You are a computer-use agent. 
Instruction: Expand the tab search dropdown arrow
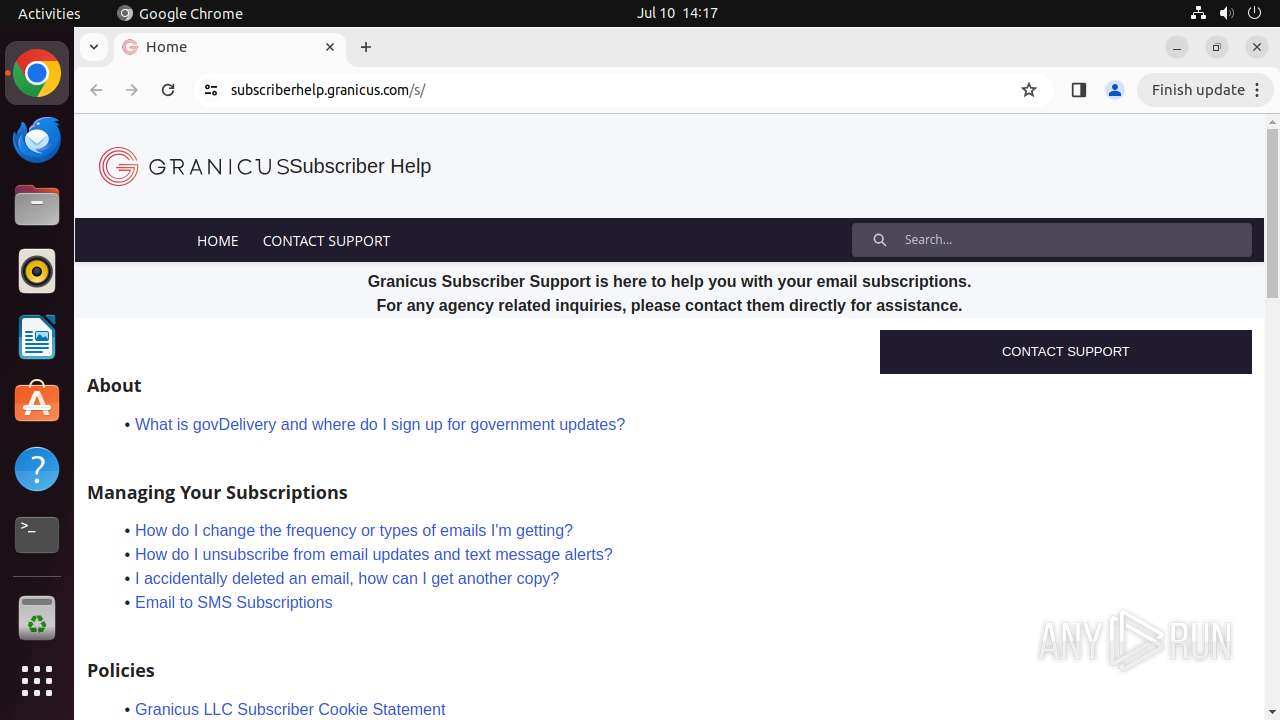pyautogui.click(x=93, y=47)
